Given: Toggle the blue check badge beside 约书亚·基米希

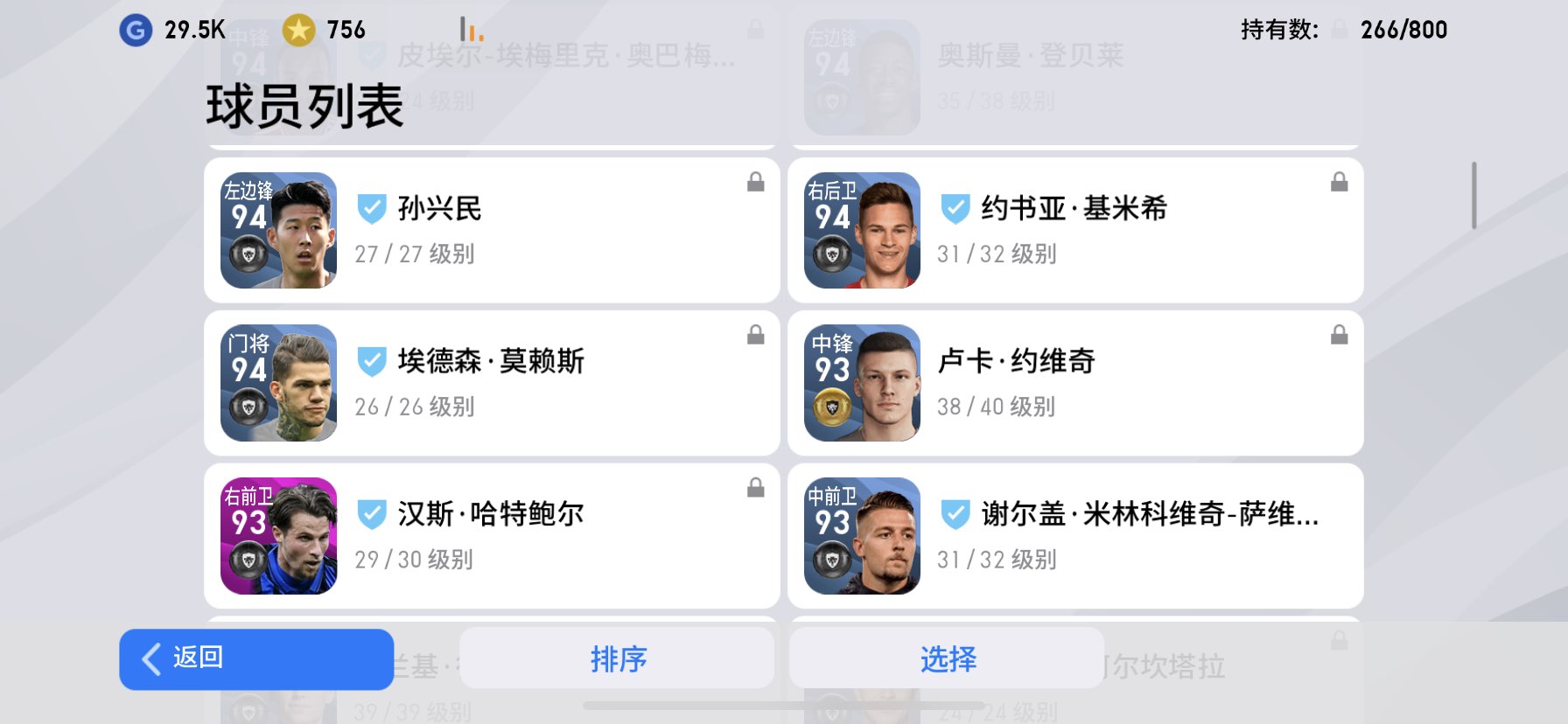Looking at the screenshot, I should [955, 209].
